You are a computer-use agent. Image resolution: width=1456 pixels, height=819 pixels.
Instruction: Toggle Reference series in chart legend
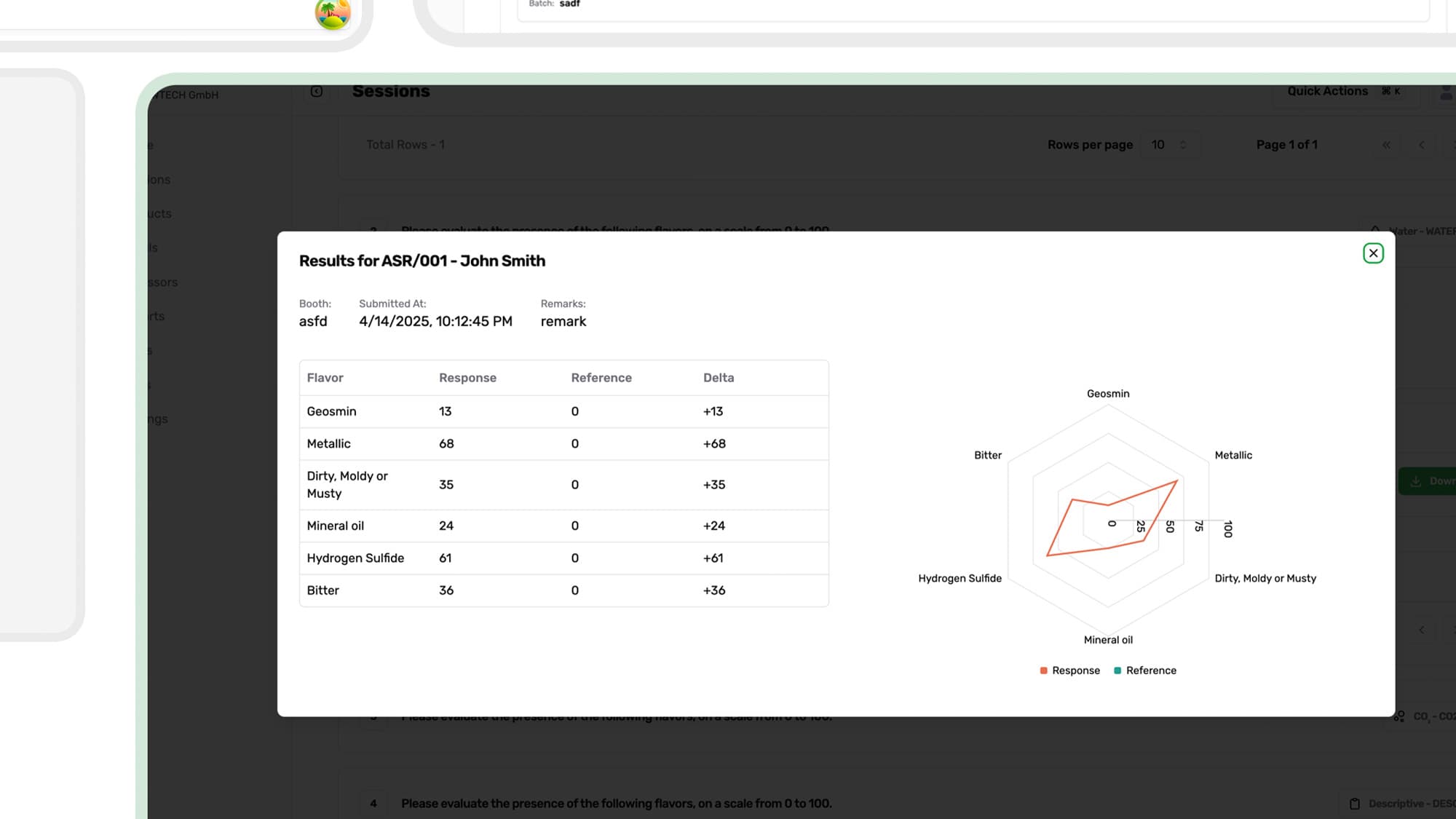pos(1150,670)
